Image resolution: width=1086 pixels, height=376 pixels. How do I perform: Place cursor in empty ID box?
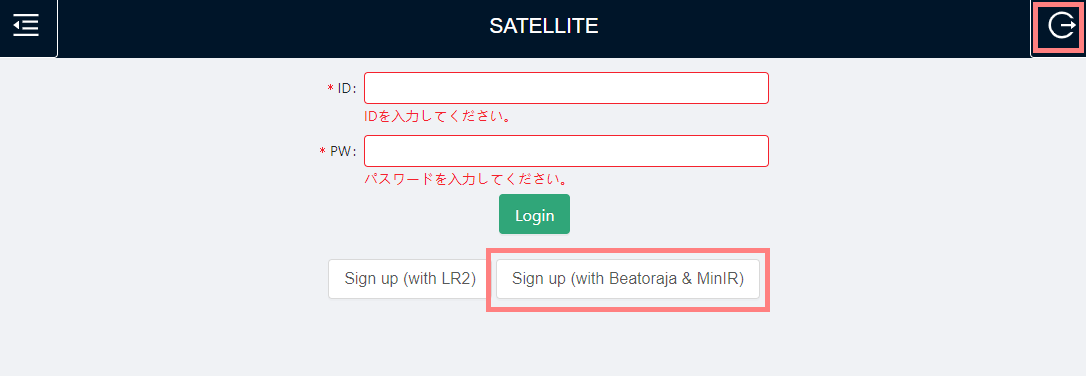coord(567,88)
